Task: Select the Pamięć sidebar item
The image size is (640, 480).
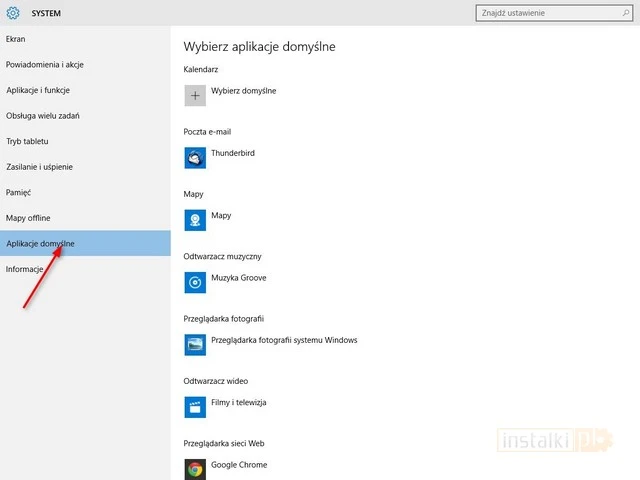Action: coord(19,192)
